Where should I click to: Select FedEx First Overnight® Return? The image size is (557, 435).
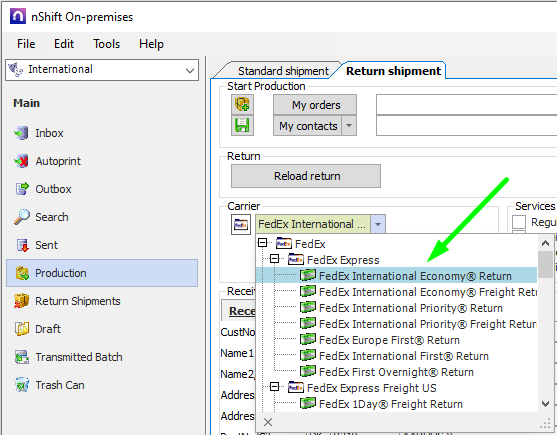[x=396, y=371]
